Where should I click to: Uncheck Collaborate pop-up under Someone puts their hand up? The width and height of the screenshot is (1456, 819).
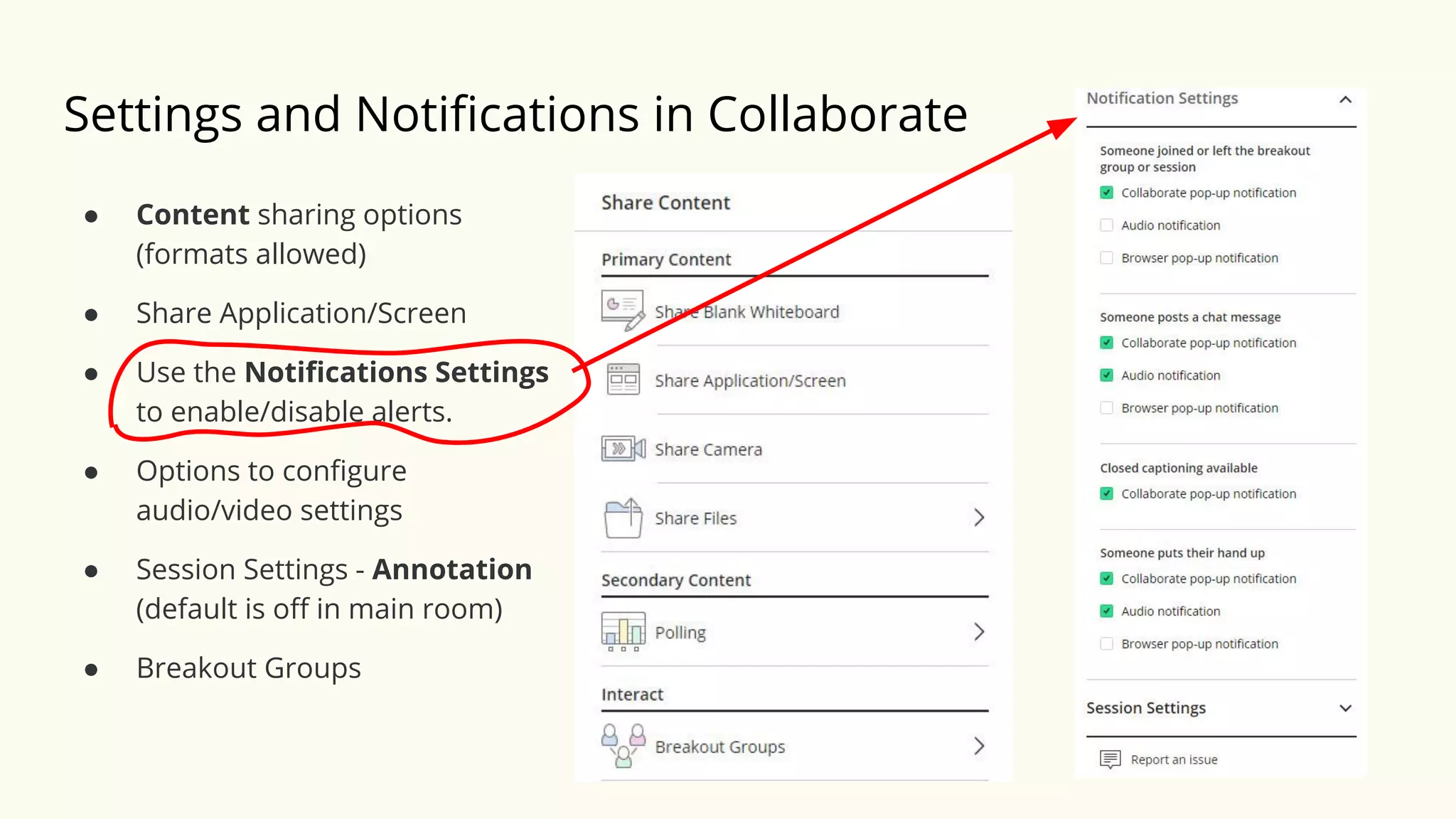(1106, 579)
